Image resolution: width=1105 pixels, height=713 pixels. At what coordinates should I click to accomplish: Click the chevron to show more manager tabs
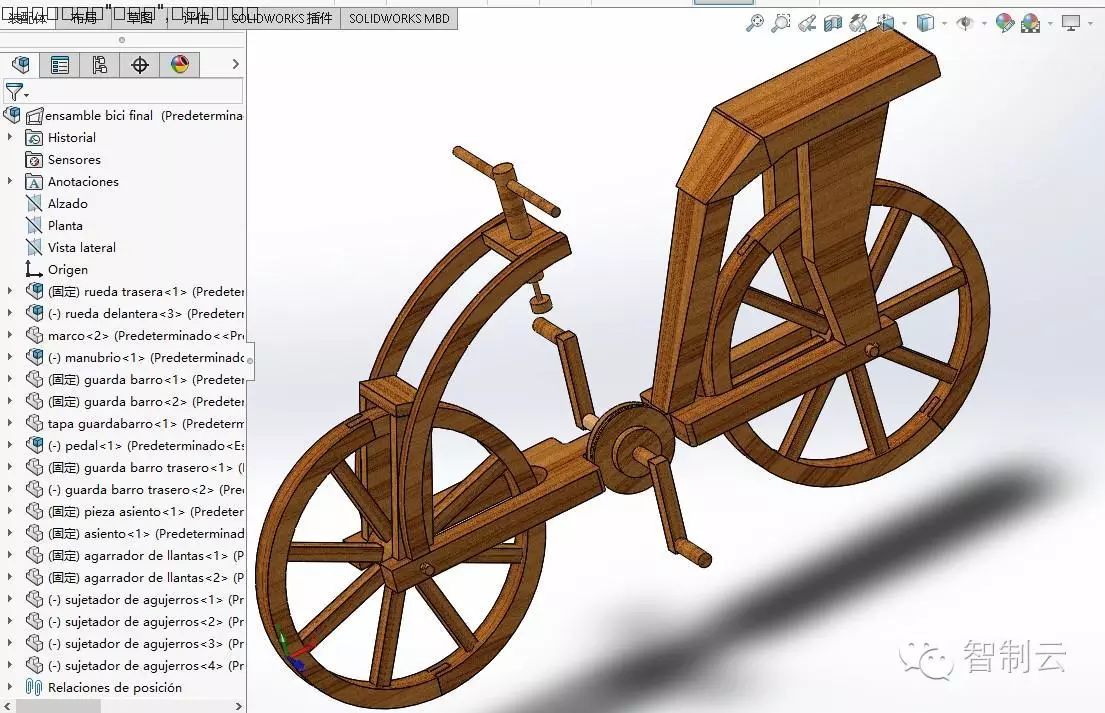tap(235, 64)
